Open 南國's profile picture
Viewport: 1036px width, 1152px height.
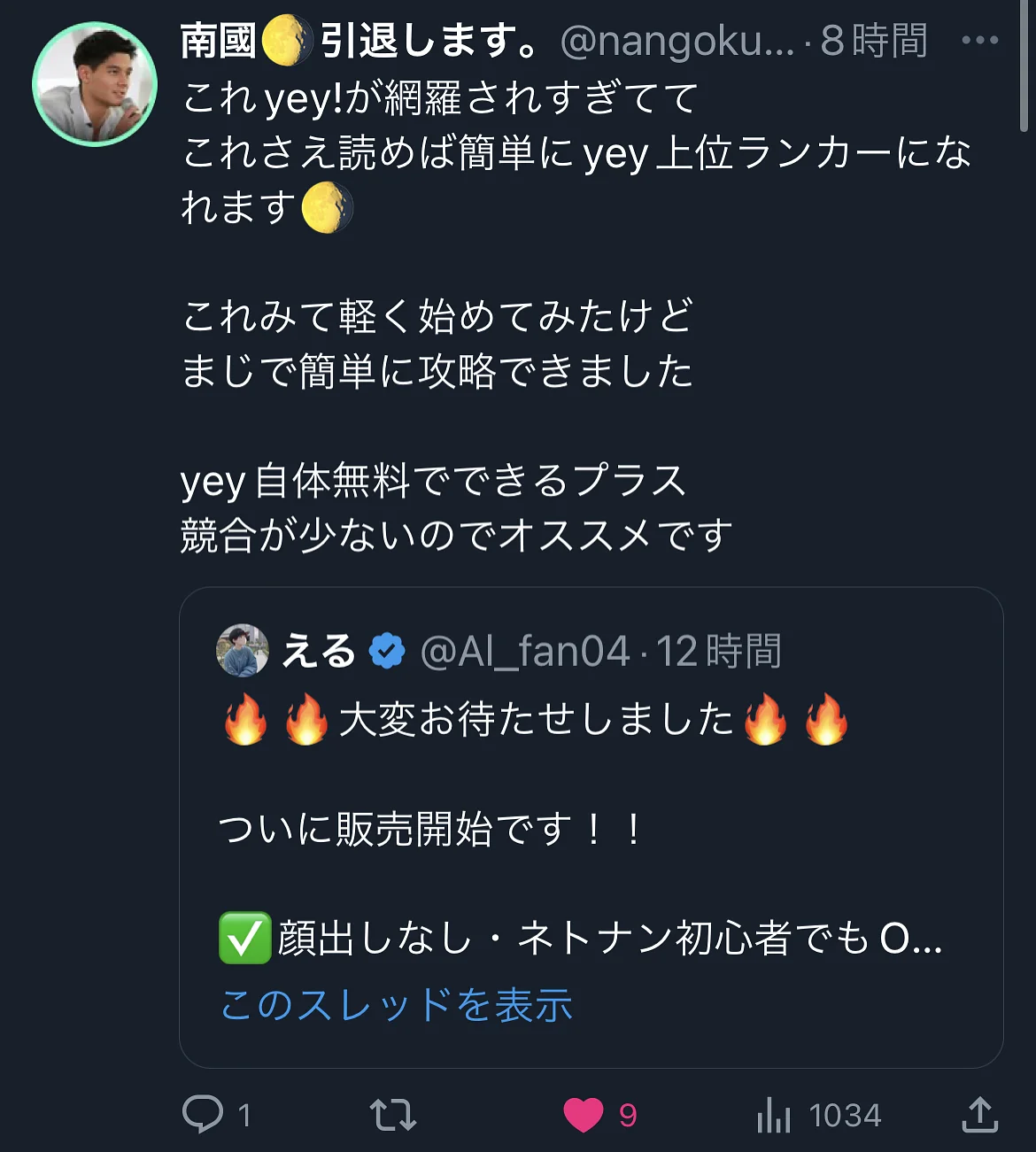95,84
